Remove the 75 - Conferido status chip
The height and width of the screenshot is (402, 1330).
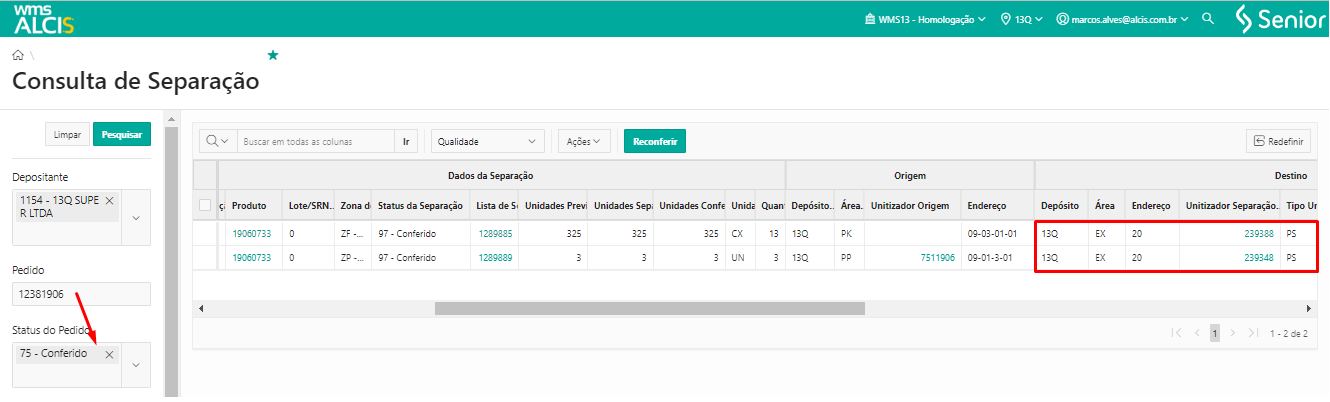click(110, 354)
